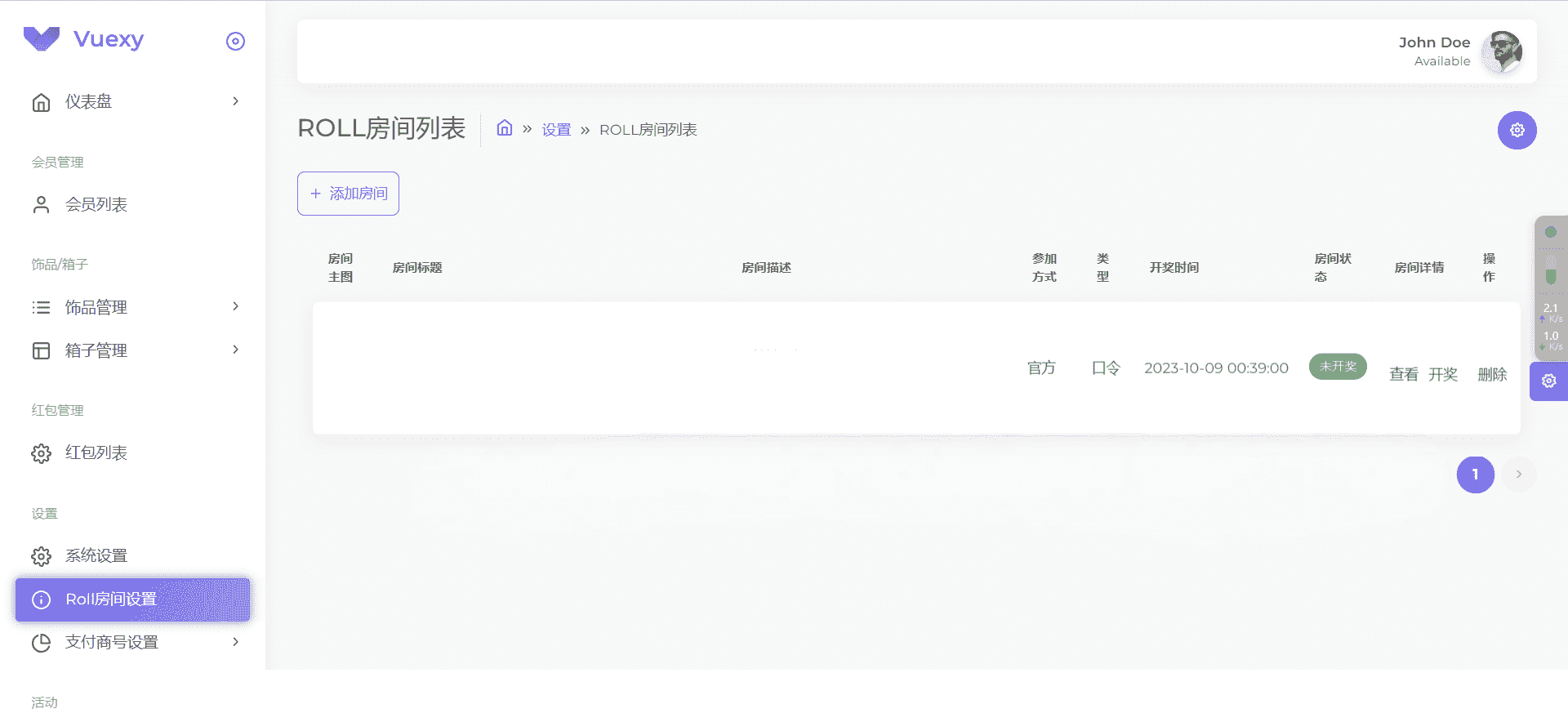Open John Doe profile avatar
Viewport: 1568px width, 722px height.
click(1503, 51)
